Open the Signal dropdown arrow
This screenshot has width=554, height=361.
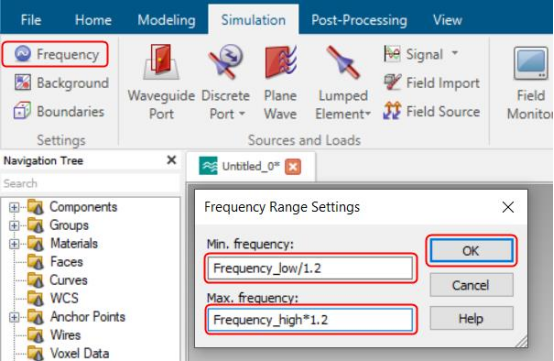click(x=455, y=53)
